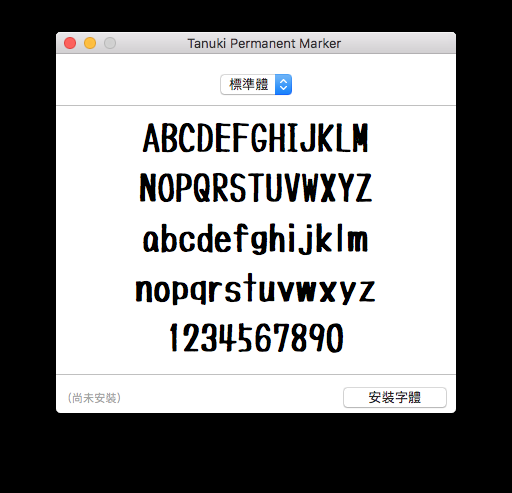
Task: Click the 1234567890 digits preview line
Action: (256, 338)
